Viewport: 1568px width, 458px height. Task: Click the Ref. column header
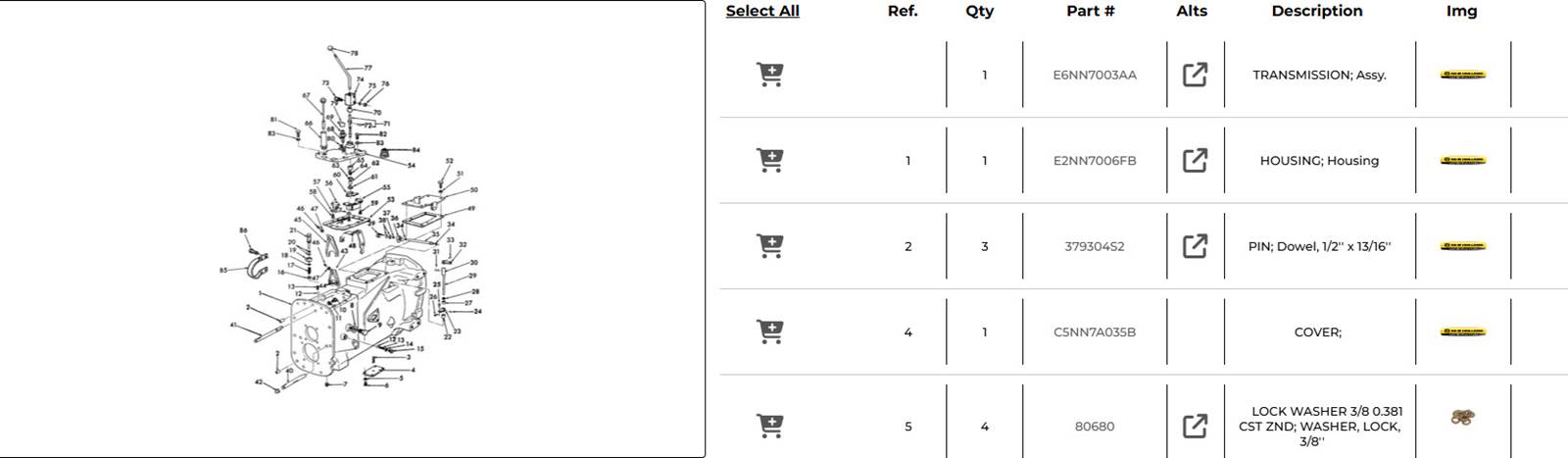[903, 11]
